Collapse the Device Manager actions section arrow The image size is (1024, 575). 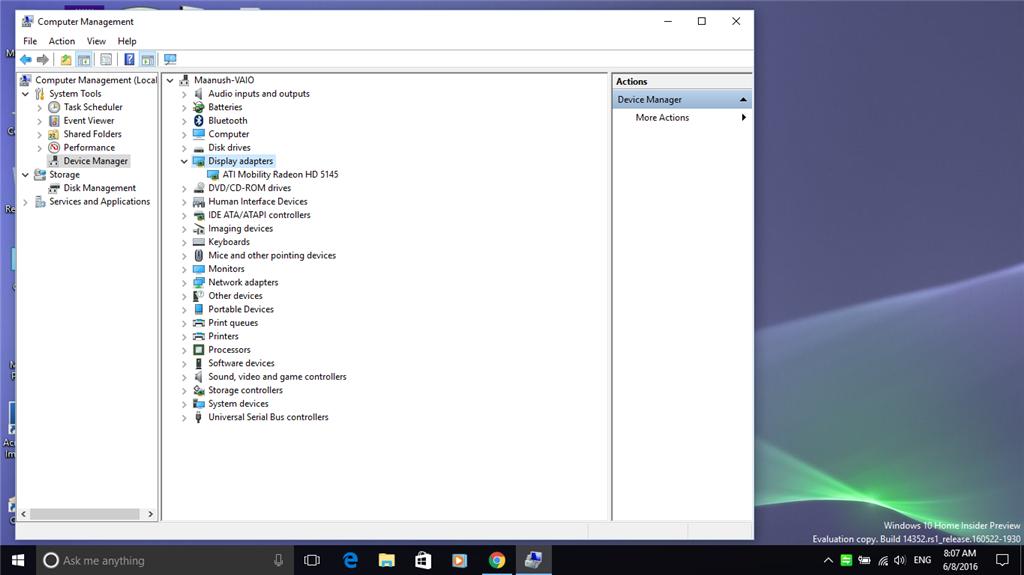pyautogui.click(x=743, y=99)
